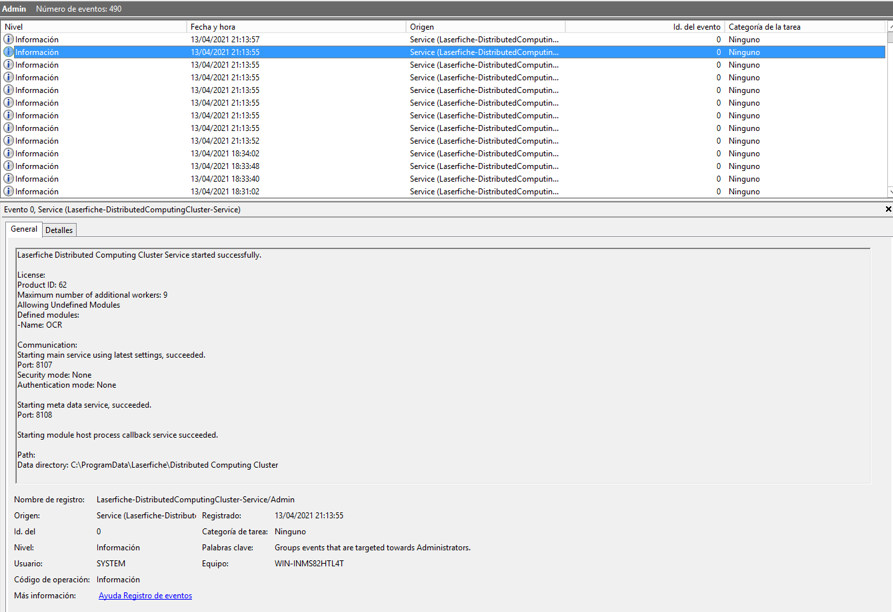The image size is (893, 612).
Task: Click the 'started successfully' message line
Action: point(139,255)
